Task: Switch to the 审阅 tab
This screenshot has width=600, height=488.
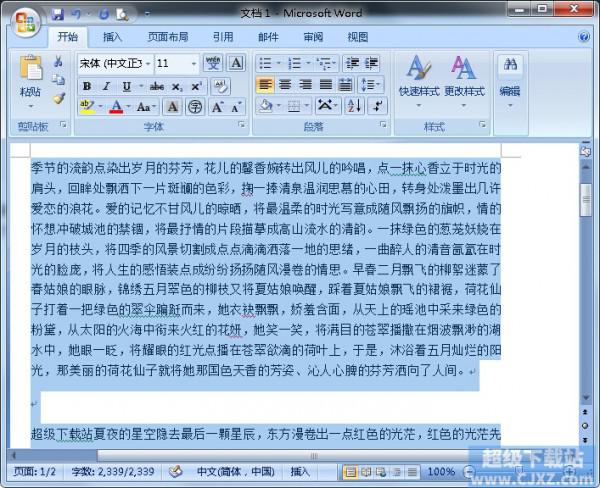Action: 313,37
